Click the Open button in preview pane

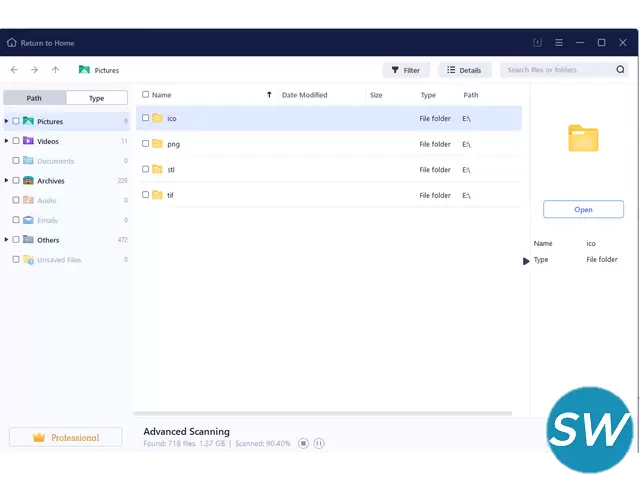pyautogui.click(x=583, y=209)
